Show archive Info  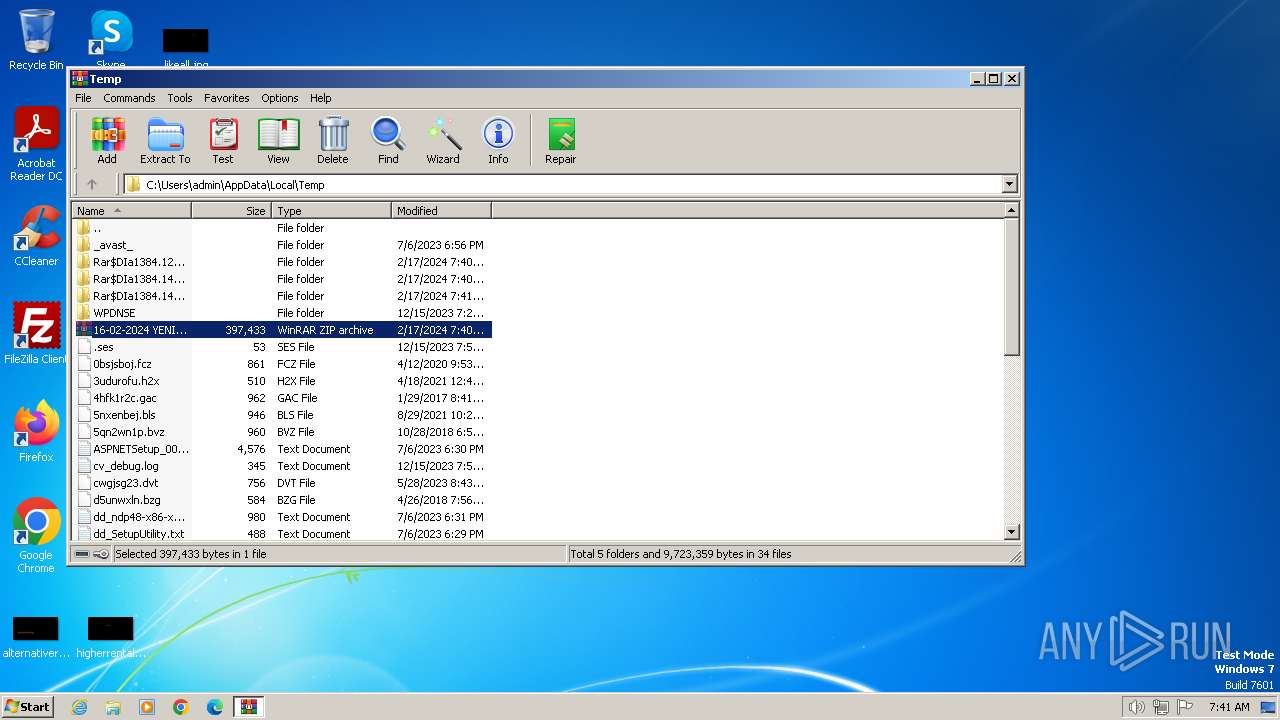(x=498, y=140)
